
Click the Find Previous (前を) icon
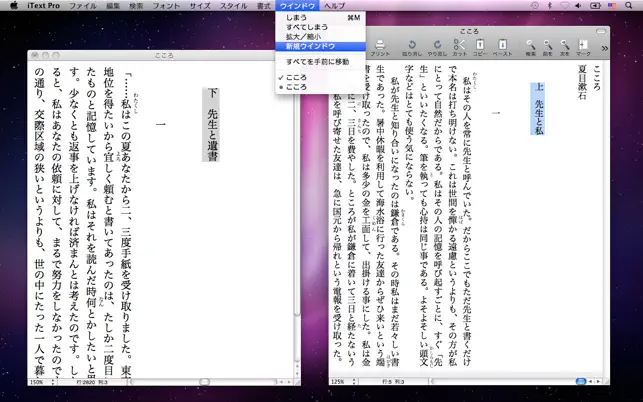click(x=547, y=47)
